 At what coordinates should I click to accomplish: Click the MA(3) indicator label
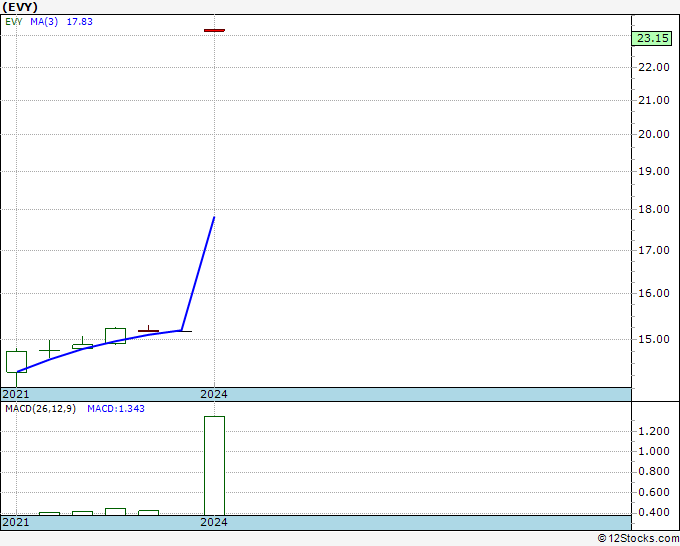point(44,22)
